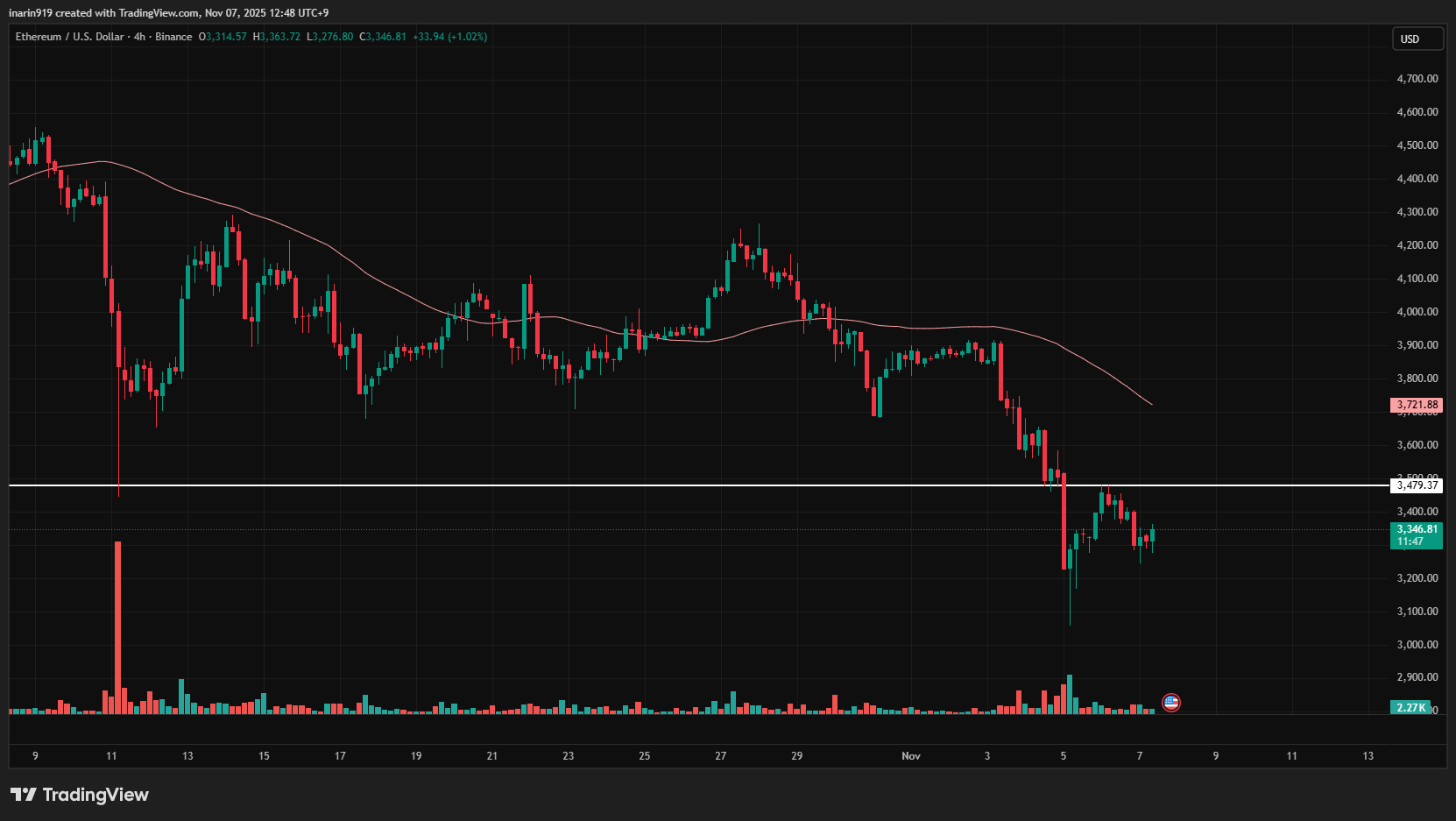Click the 4h interval in chart legend
Image resolution: width=1456 pixels, height=821 pixels.
[x=139, y=37]
